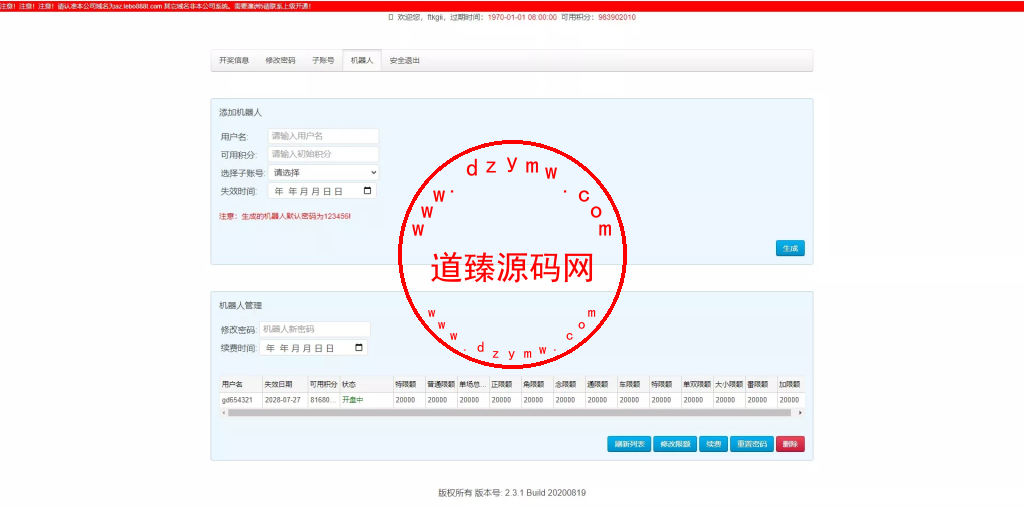Click the 可用积分 column header
Screen dimensions: 1024x508
(323, 385)
